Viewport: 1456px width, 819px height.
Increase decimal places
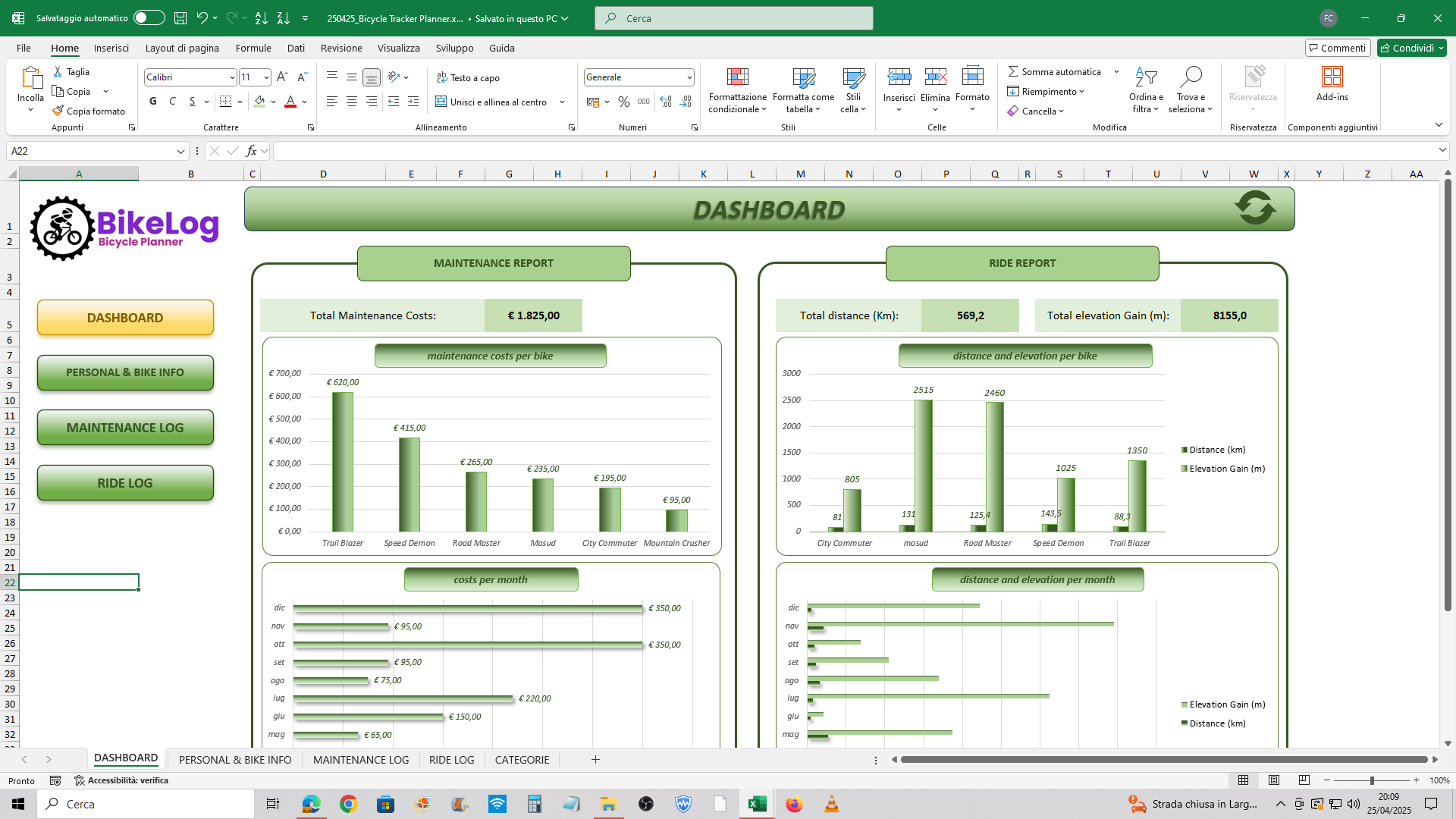(x=666, y=102)
